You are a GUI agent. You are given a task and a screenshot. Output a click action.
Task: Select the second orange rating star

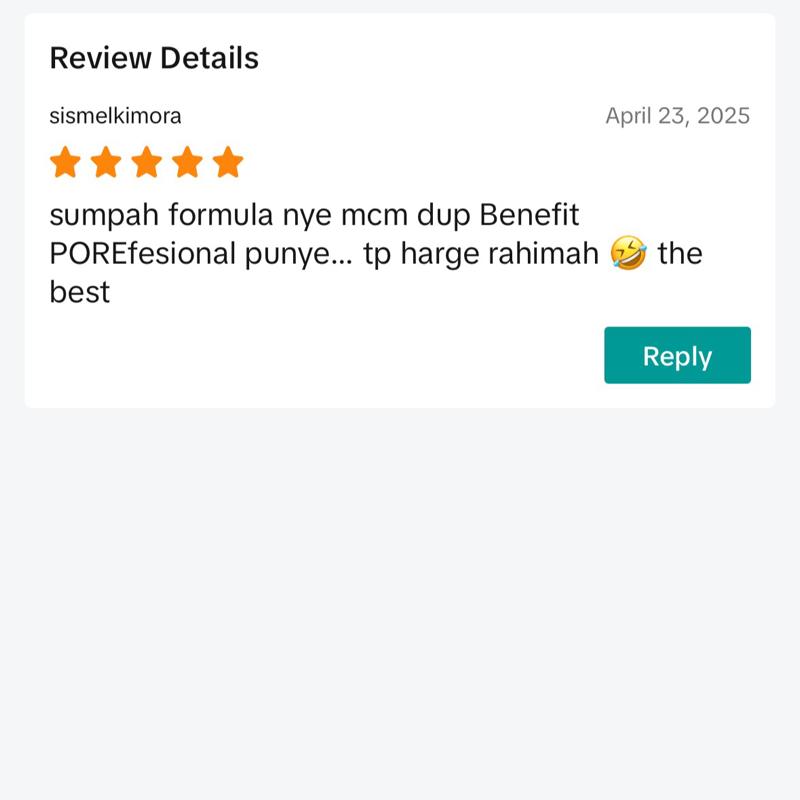tap(106, 162)
